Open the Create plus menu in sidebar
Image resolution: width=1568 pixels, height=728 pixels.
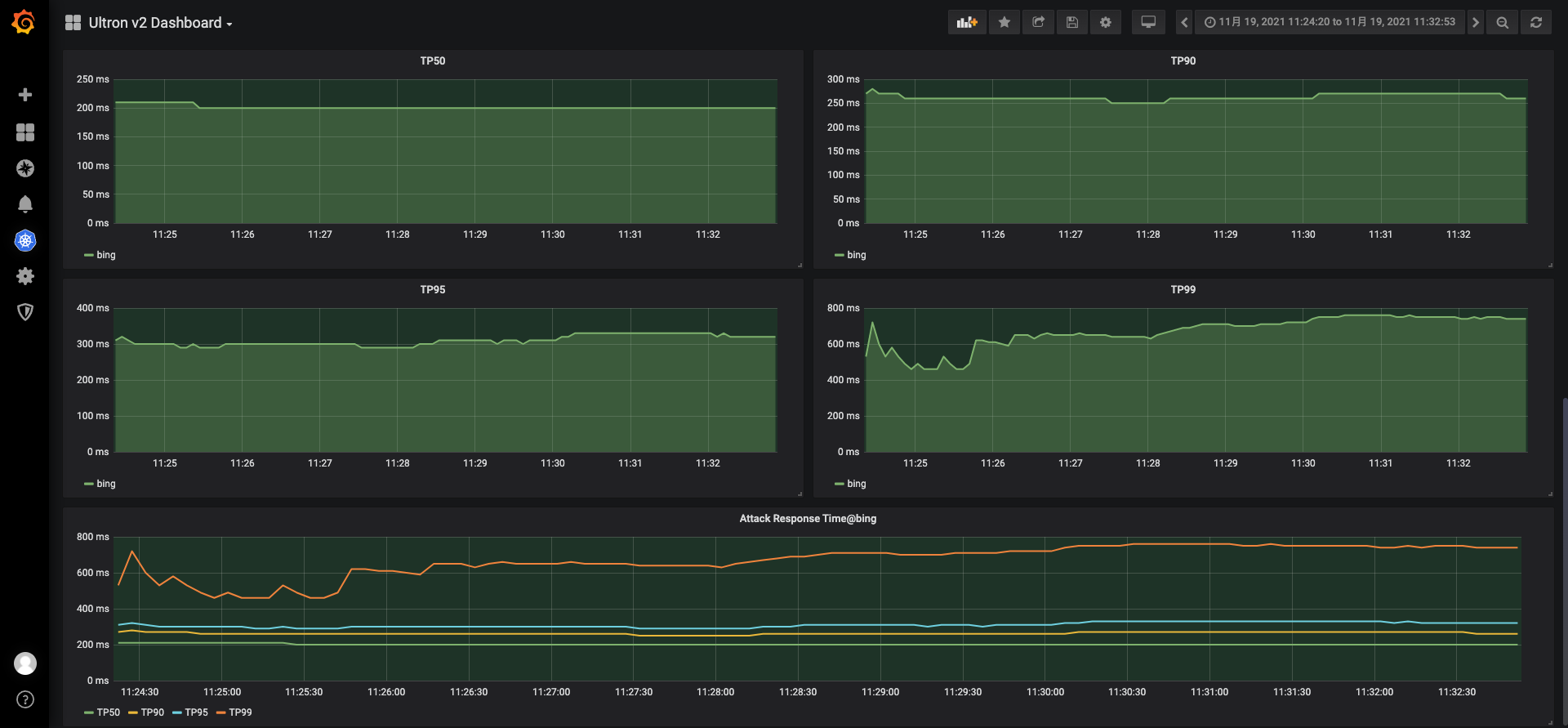pyautogui.click(x=25, y=95)
